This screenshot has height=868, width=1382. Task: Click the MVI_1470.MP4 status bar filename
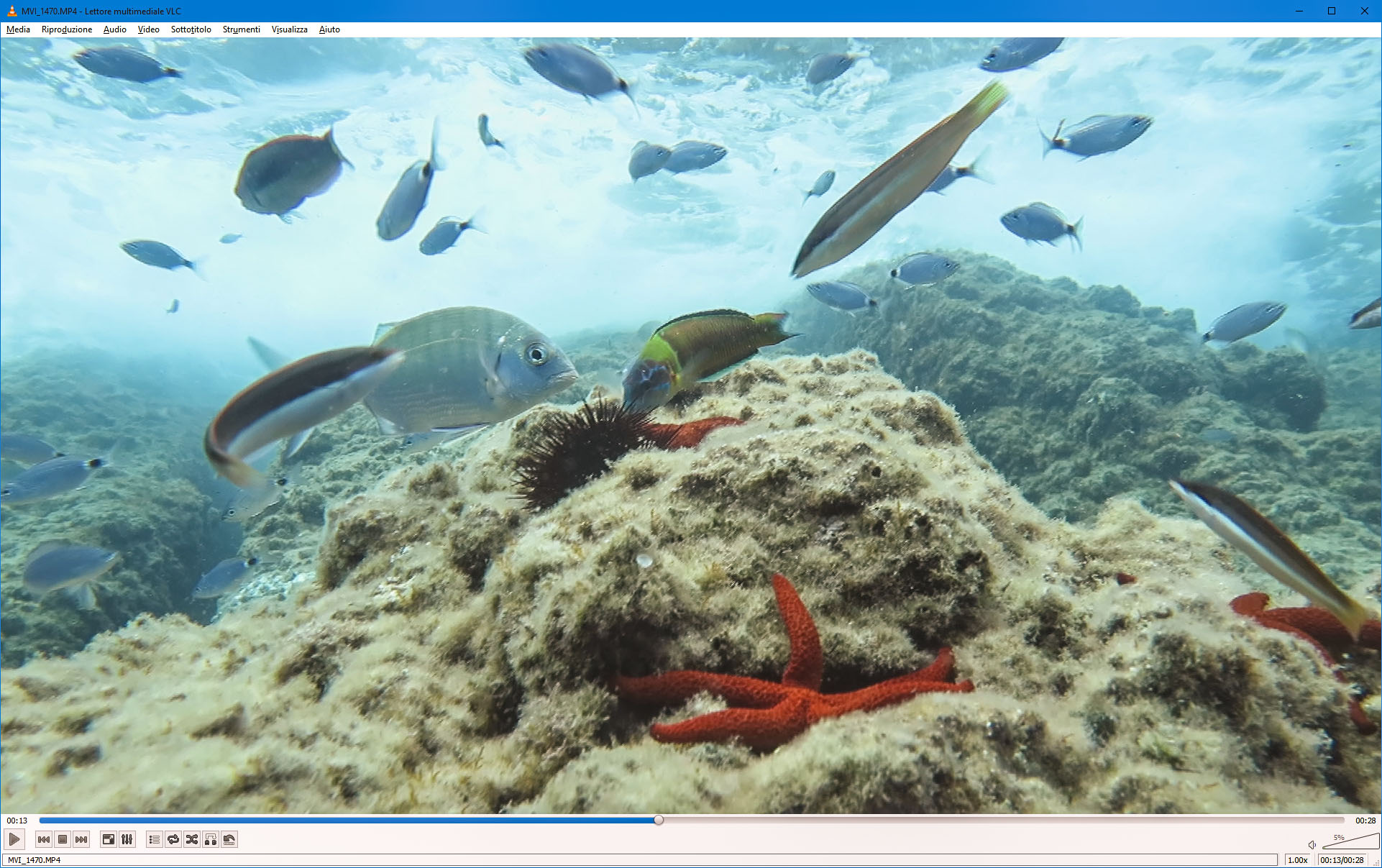click(35, 860)
